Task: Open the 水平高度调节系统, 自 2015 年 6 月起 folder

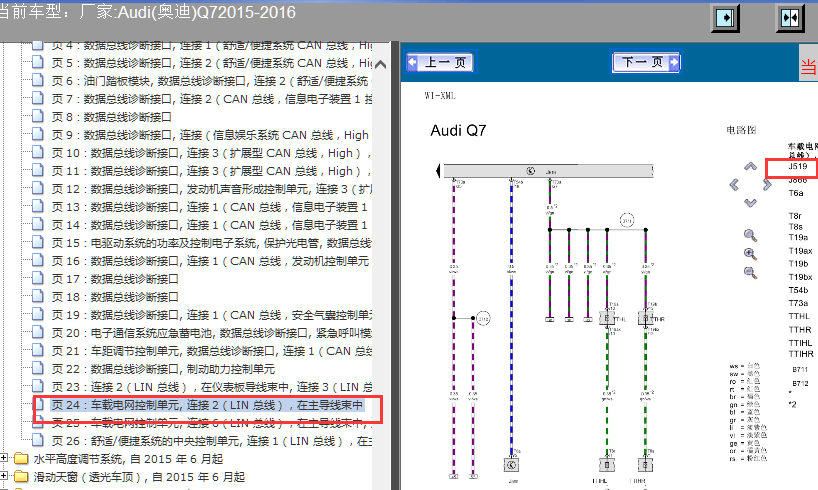Action: click(x=128, y=459)
